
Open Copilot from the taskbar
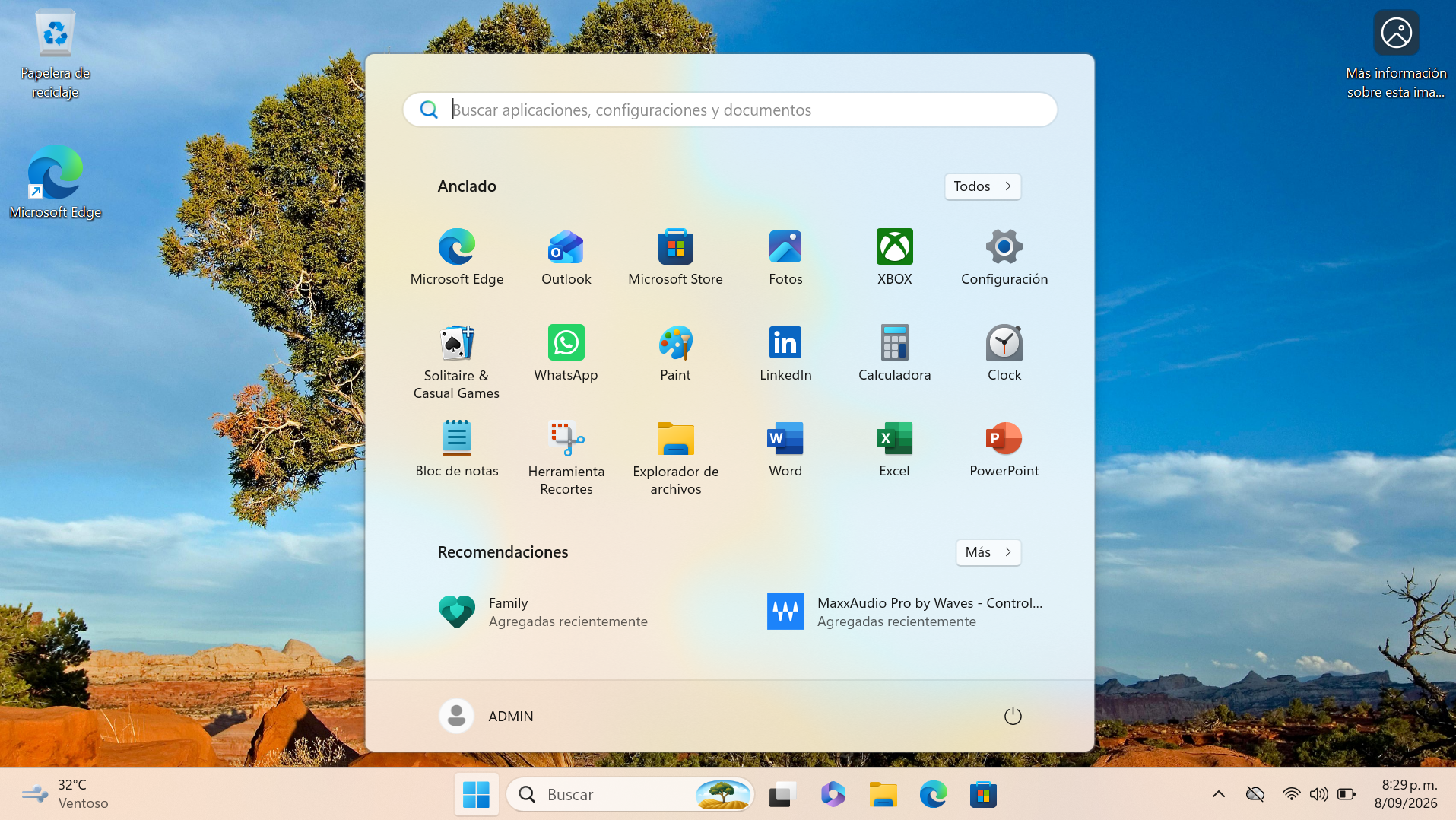[833, 794]
